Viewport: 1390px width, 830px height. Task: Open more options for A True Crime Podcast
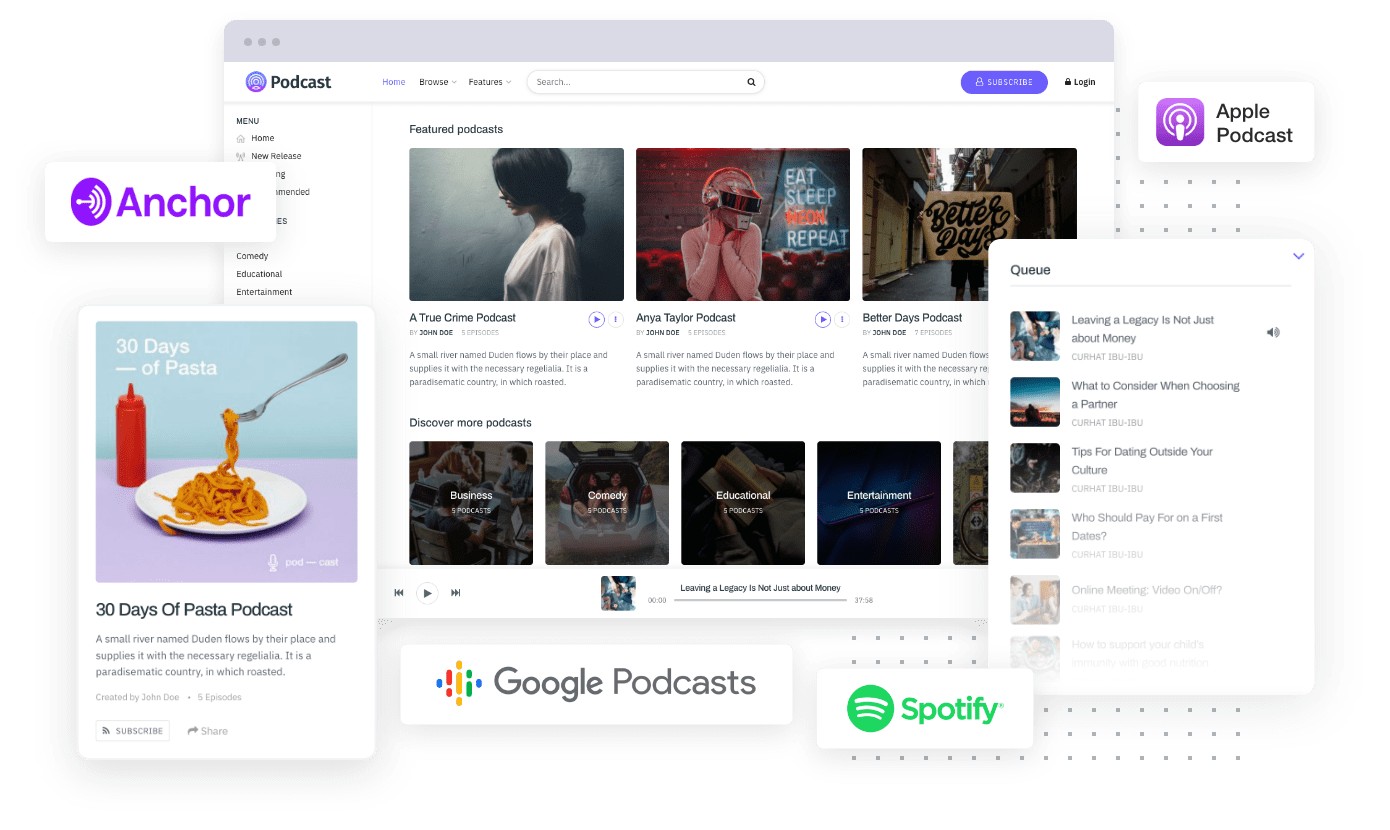tap(616, 320)
